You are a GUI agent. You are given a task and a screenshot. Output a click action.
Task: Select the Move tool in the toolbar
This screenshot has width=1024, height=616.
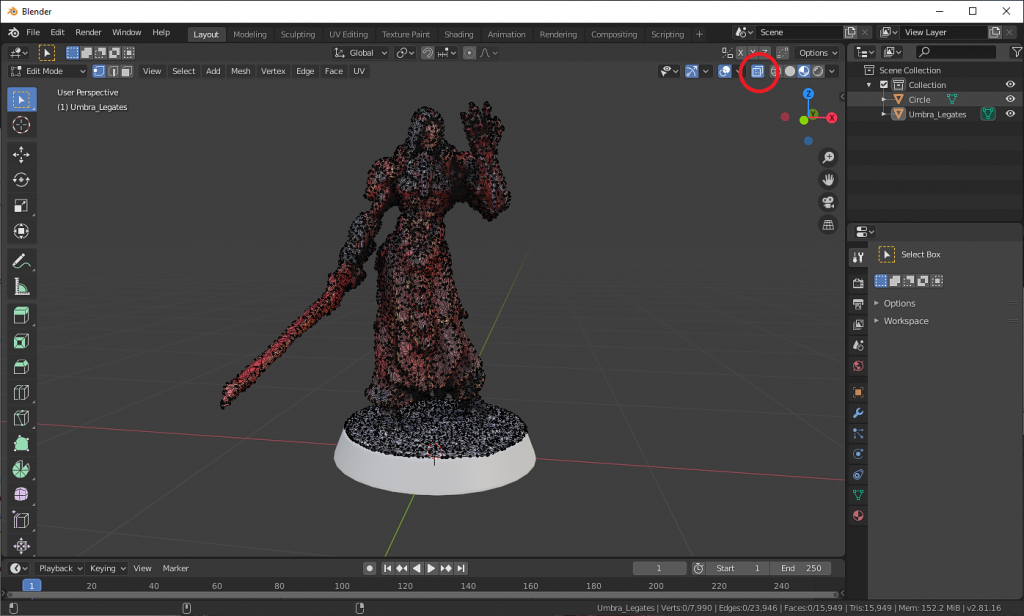[x=21, y=154]
